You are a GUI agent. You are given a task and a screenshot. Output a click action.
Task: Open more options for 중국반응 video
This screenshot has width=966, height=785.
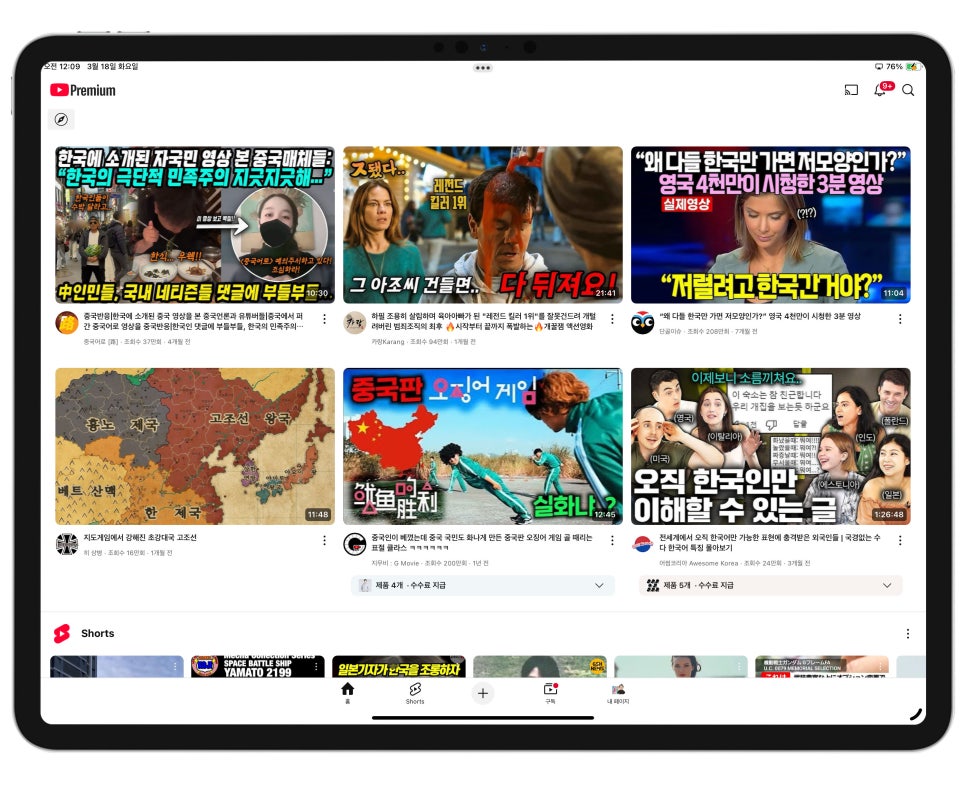tap(324, 319)
